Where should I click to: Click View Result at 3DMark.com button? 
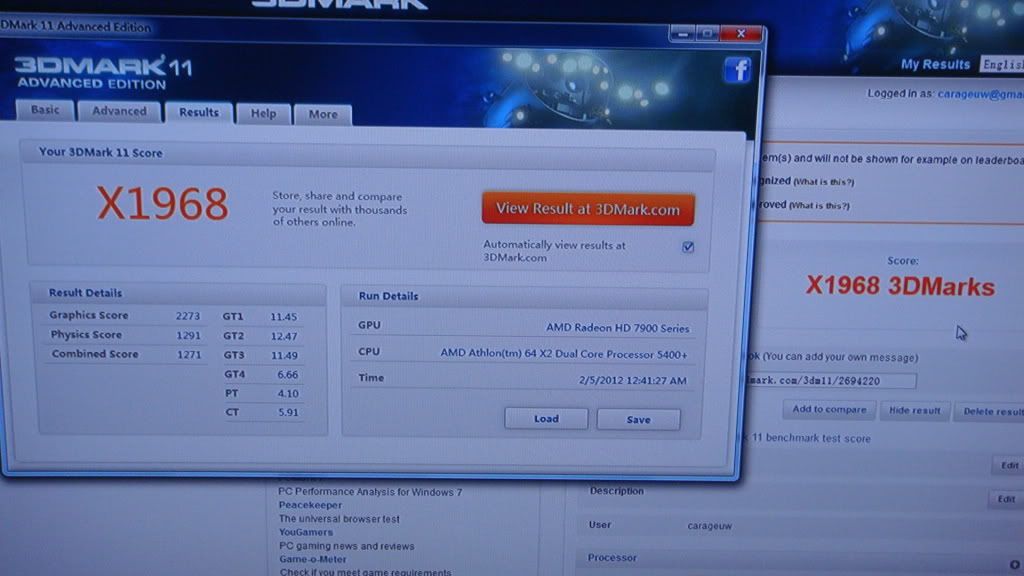pyautogui.click(x=587, y=209)
